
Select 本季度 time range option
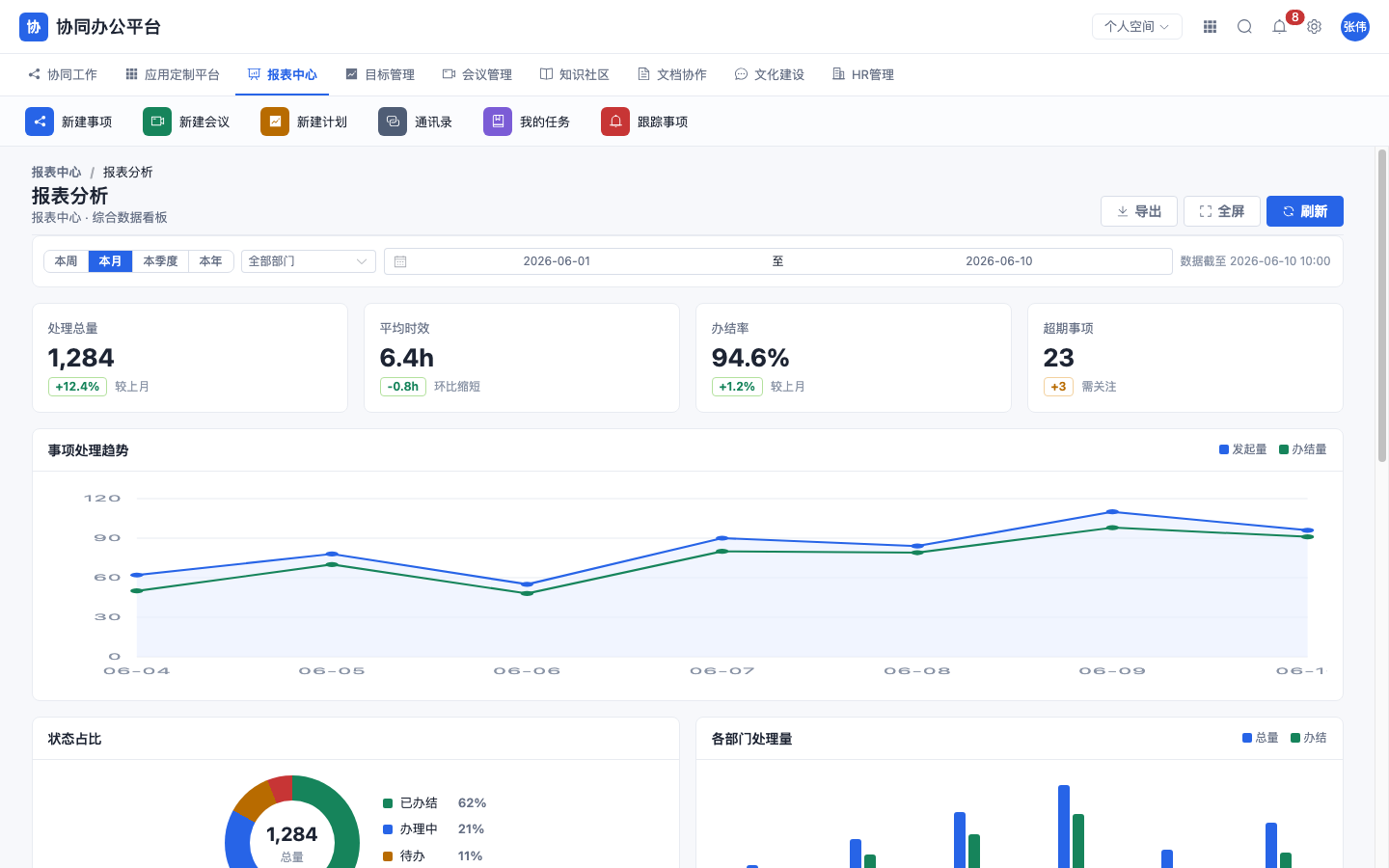[x=160, y=261]
